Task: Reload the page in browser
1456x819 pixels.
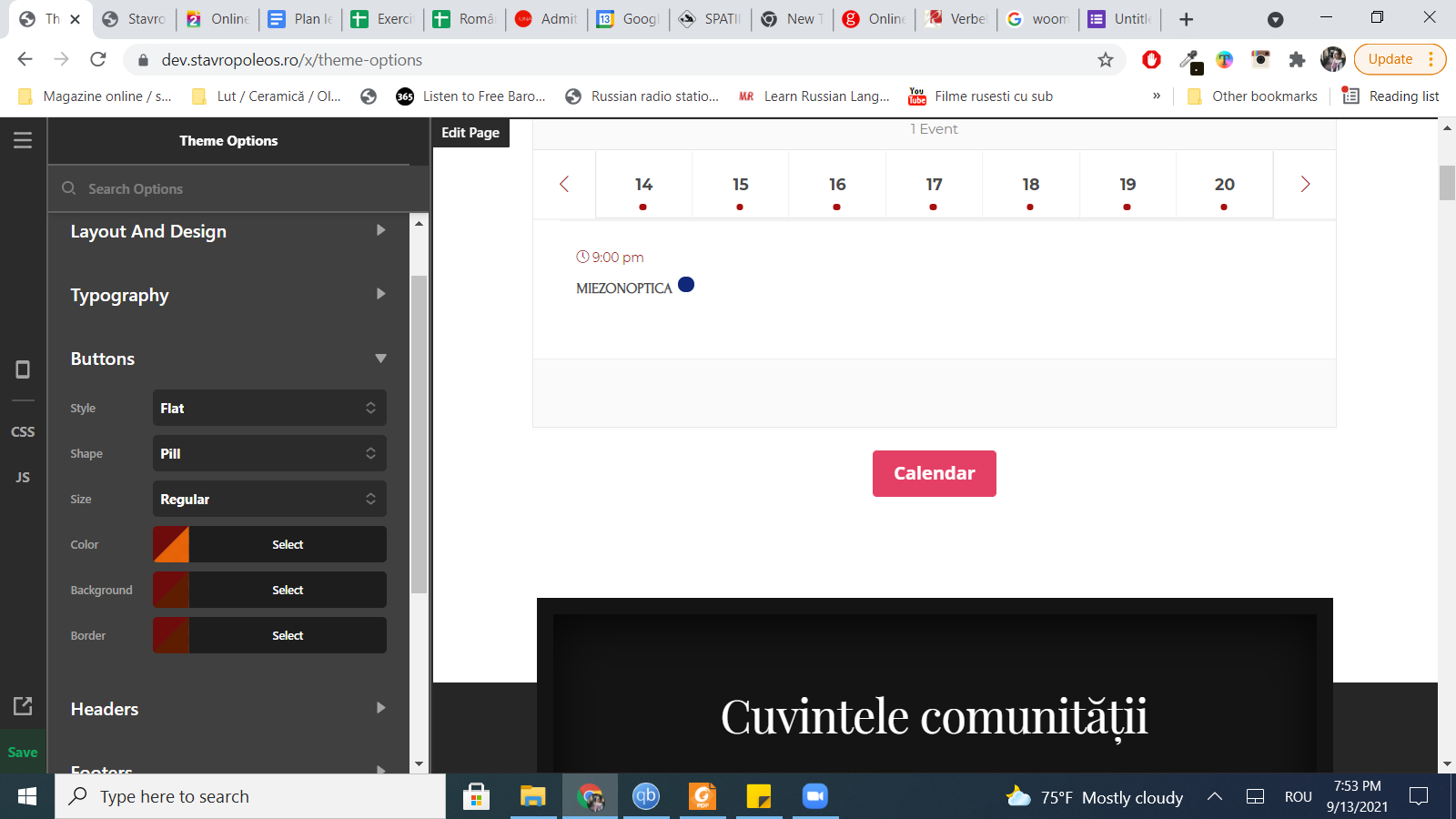Action: [98, 60]
